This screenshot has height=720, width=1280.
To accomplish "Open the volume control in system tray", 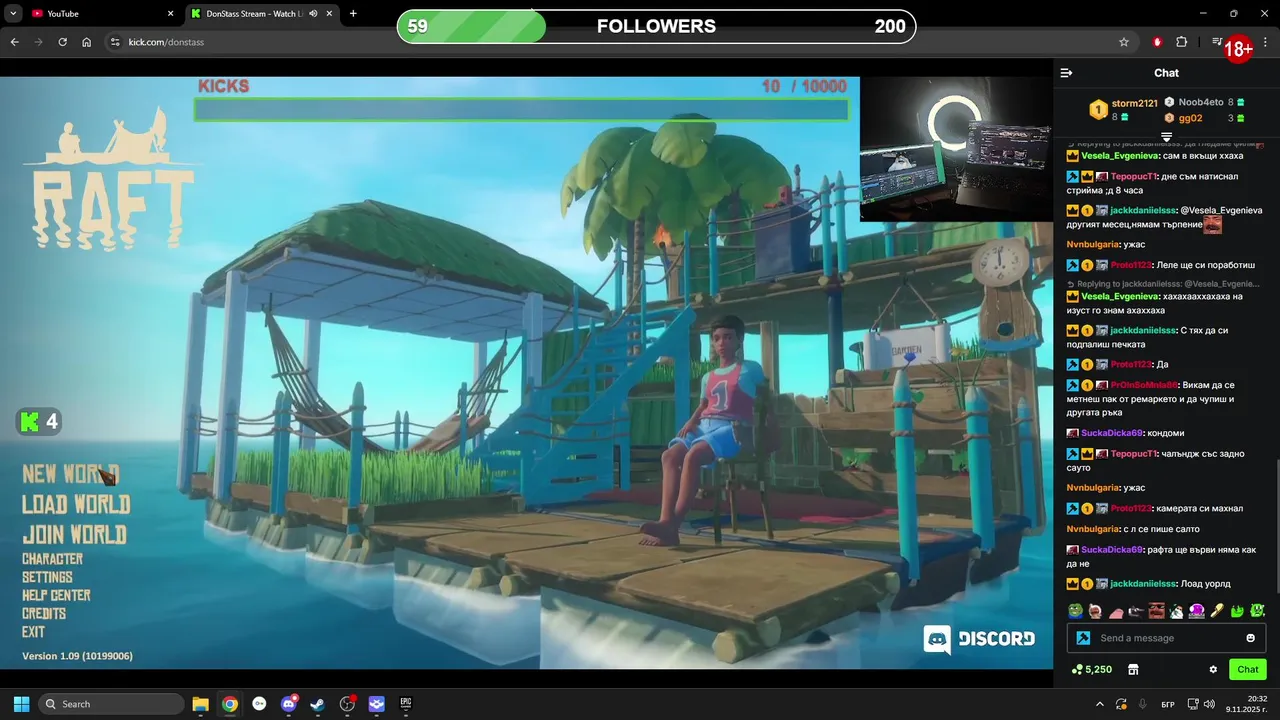I will (1209, 704).
